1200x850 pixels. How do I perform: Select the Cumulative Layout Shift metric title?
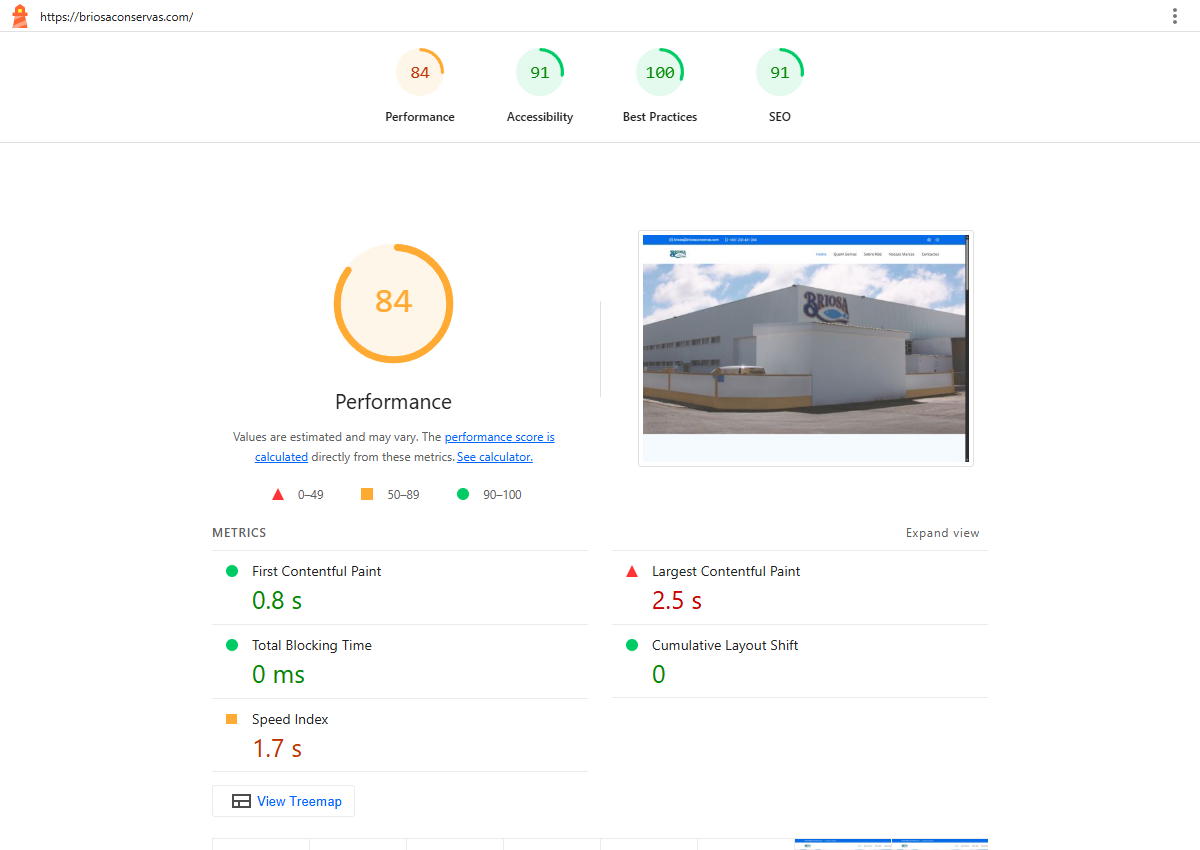[x=725, y=645]
